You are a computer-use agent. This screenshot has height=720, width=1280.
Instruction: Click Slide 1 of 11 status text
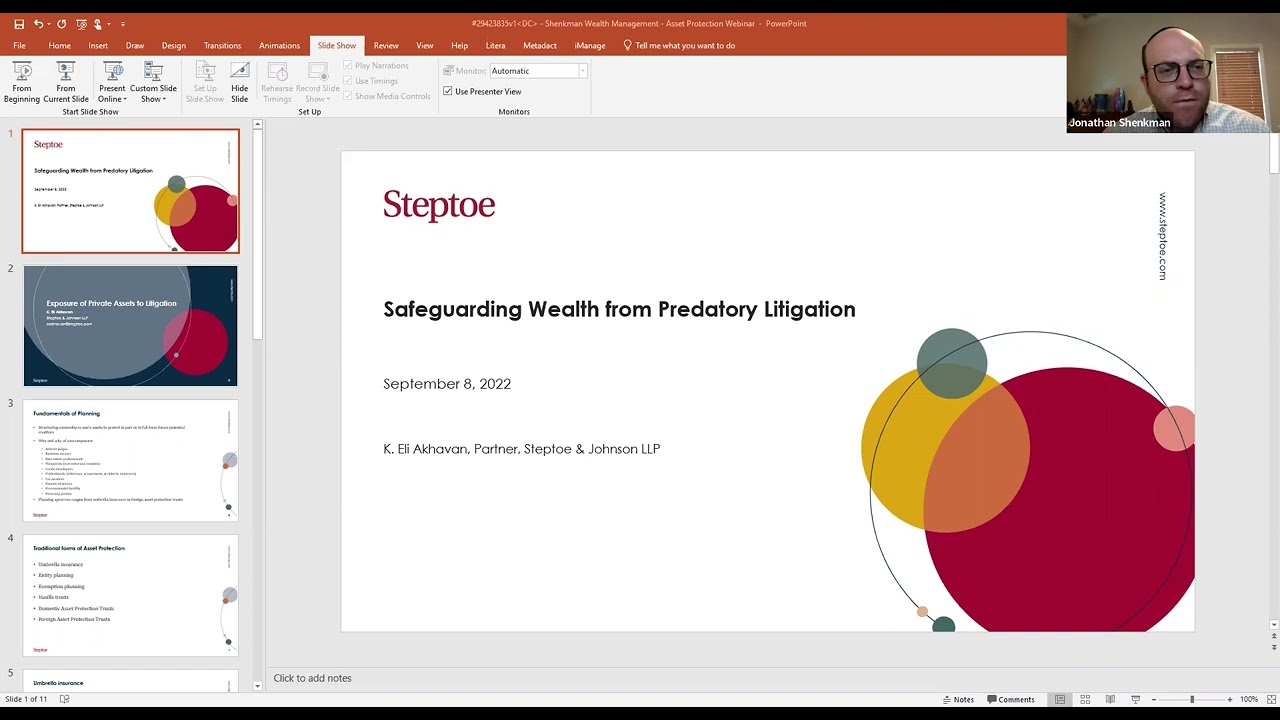pyautogui.click(x=26, y=699)
